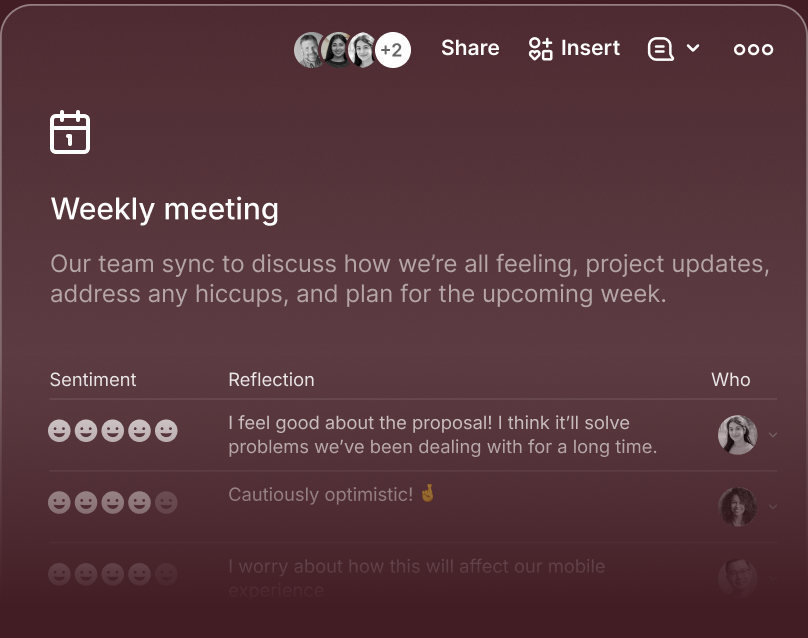Select the last smiley on the third sentiment row
This screenshot has height=638, width=808.
164,574
